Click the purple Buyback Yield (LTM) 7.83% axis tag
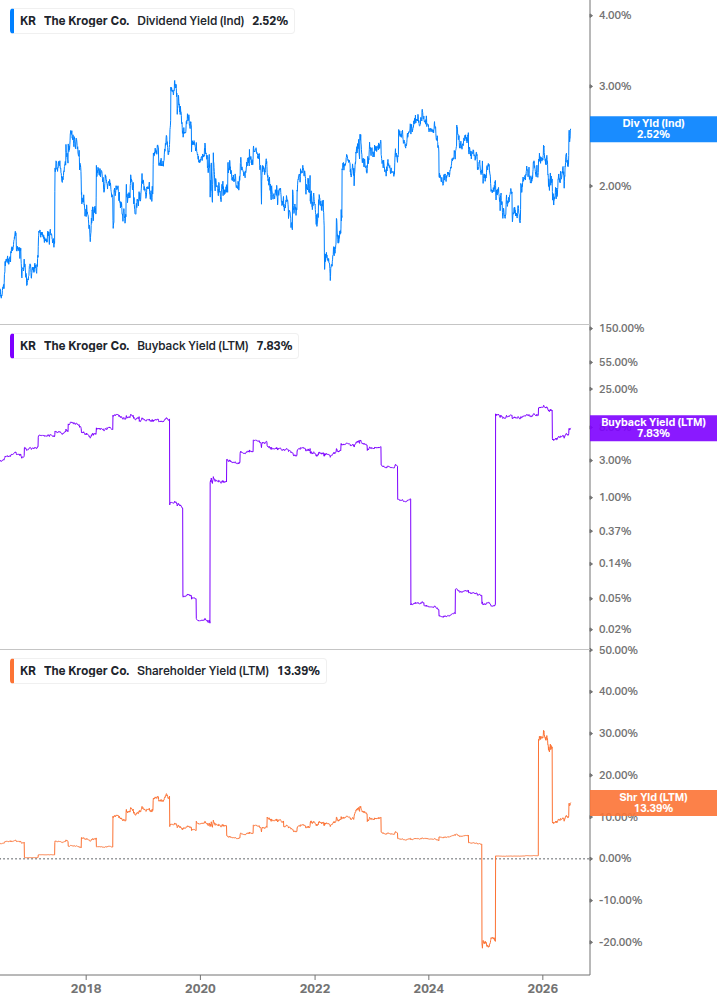The height and width of the screenshot is (1005, 717). (x=653, y=428)
